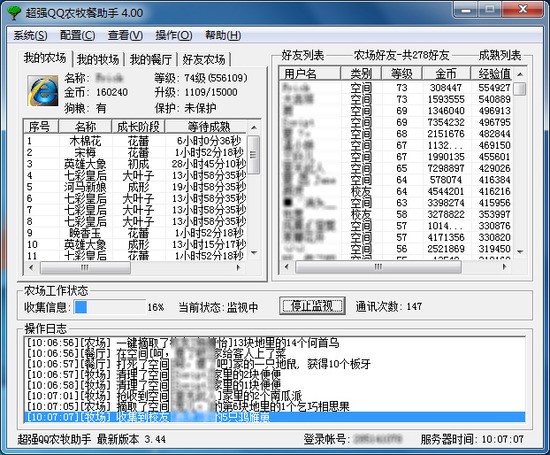The image size is (550, 455).
Task: Switch to 我的牧场 tab
Action: tap(98, 59)
